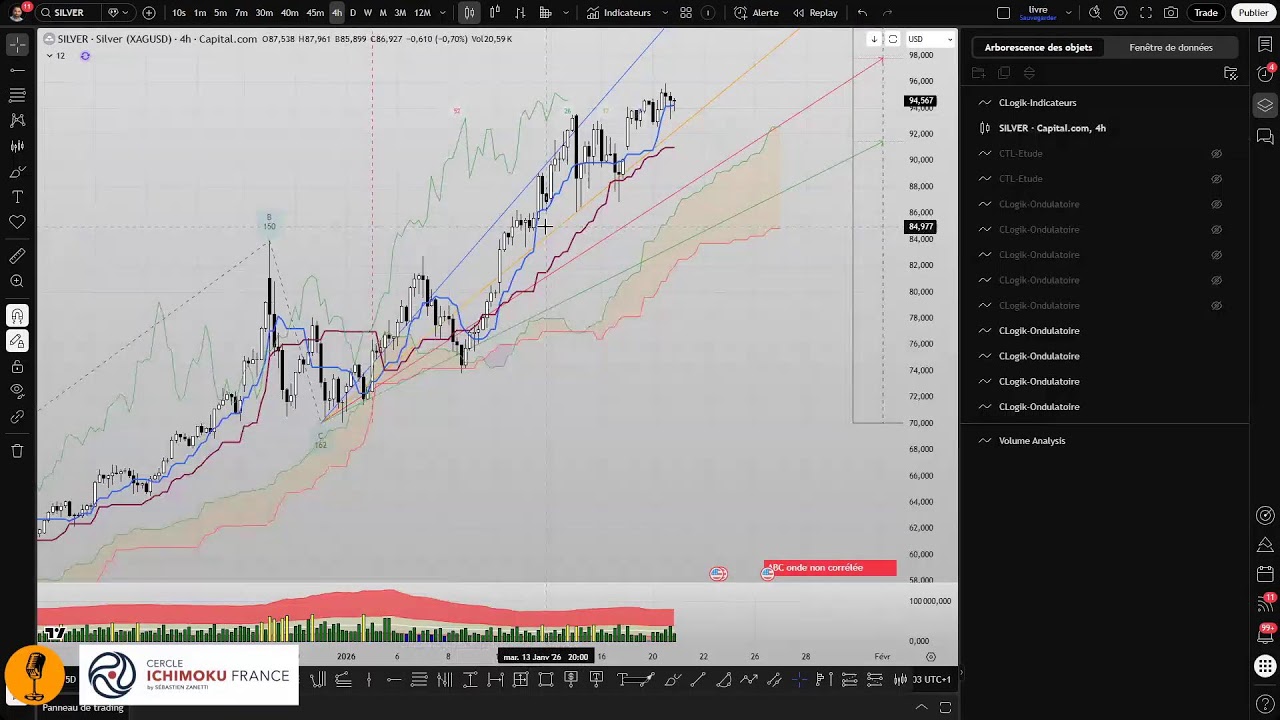This screenshot has width=1280, height=720.
Task: Open the Fibonacci and Gann tools group
Action: click(x=17, y=95)
